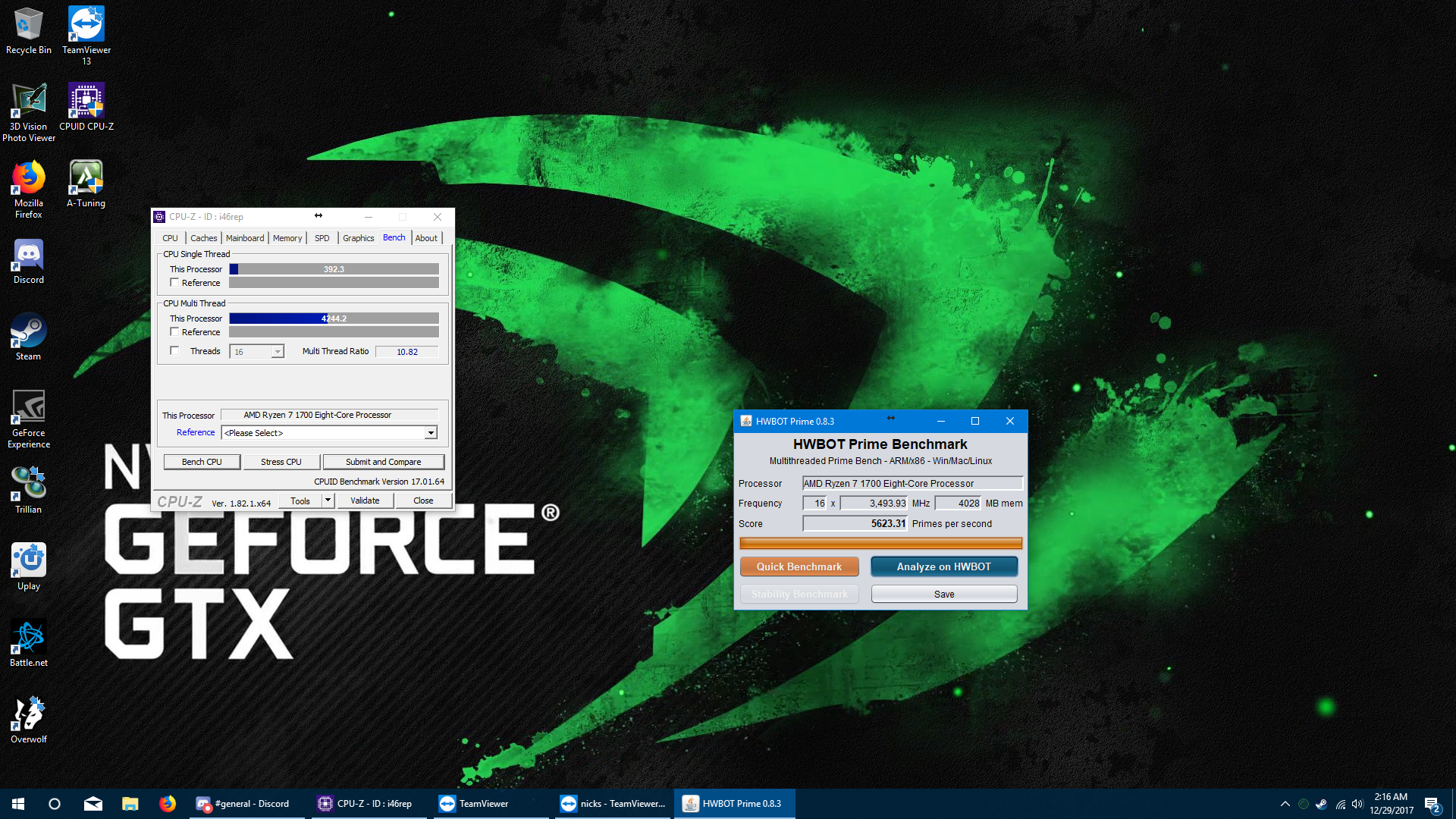Enable Multi Thread Reference checkbox
Viewport: 1456px width, 819px height.
click(175, 332)
